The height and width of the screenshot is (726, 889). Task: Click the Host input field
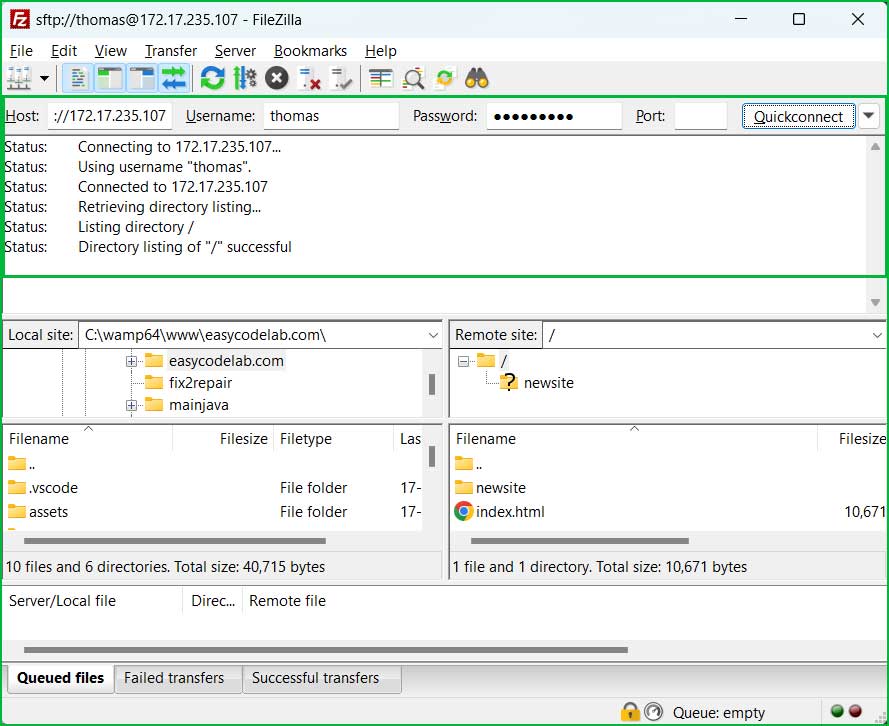click(109, 116)
